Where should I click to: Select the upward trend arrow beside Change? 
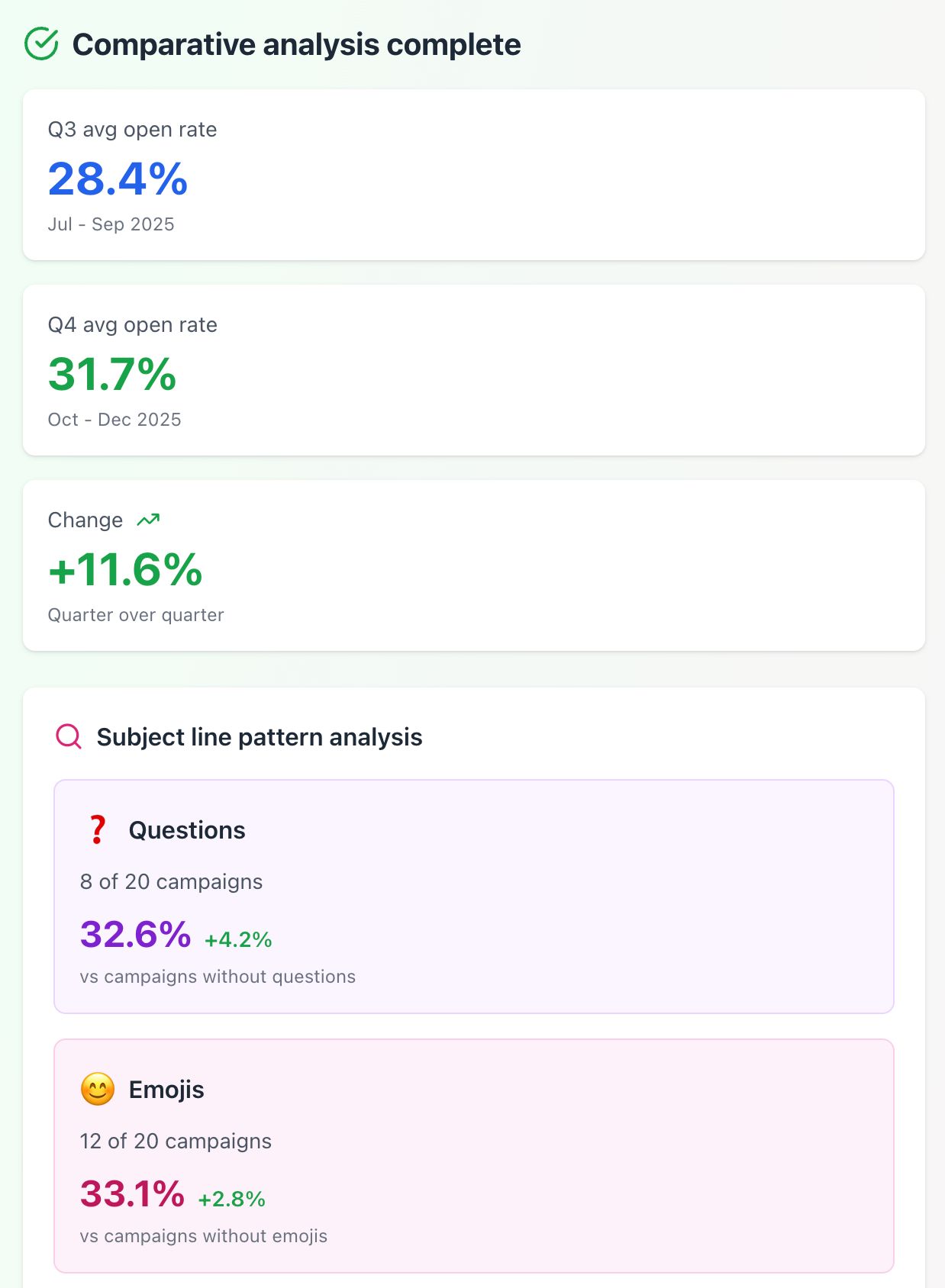pos(148,518)
